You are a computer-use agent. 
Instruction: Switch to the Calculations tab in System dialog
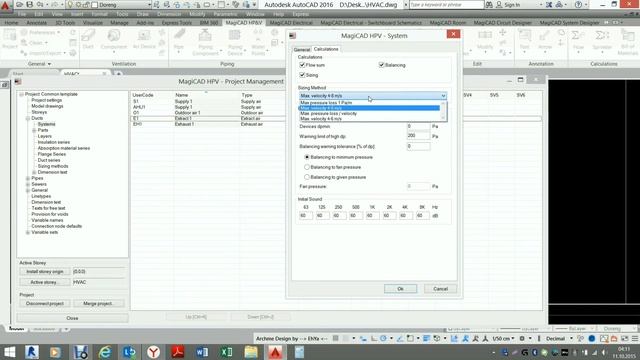pyautogui.click(x=326, y=49)
